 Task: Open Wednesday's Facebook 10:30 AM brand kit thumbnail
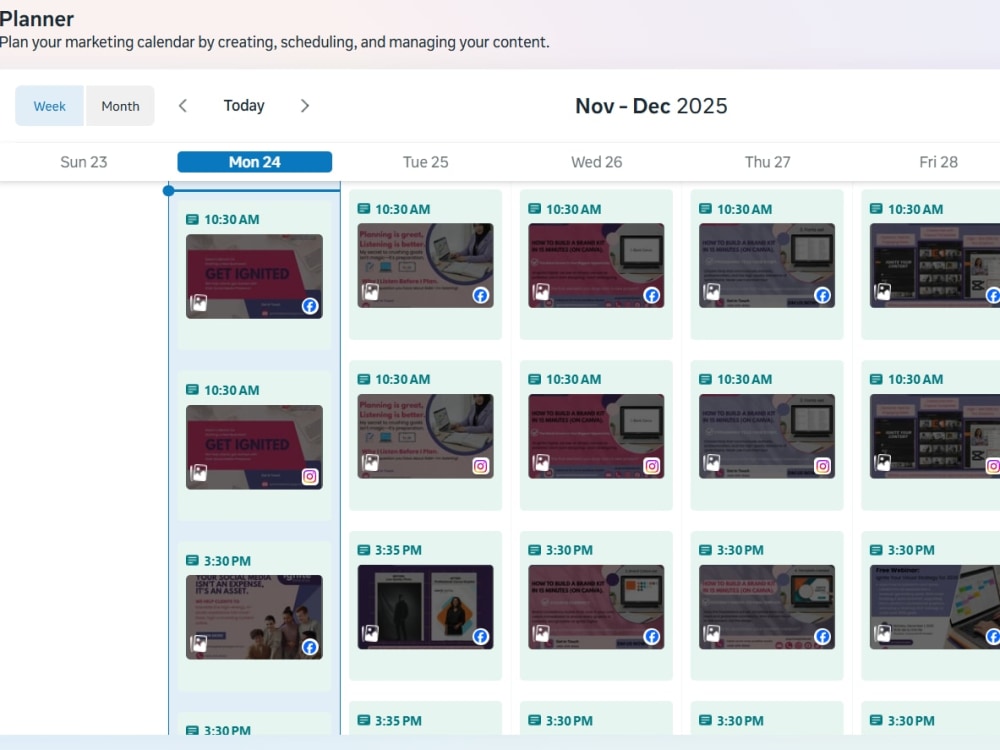point(596,265)
